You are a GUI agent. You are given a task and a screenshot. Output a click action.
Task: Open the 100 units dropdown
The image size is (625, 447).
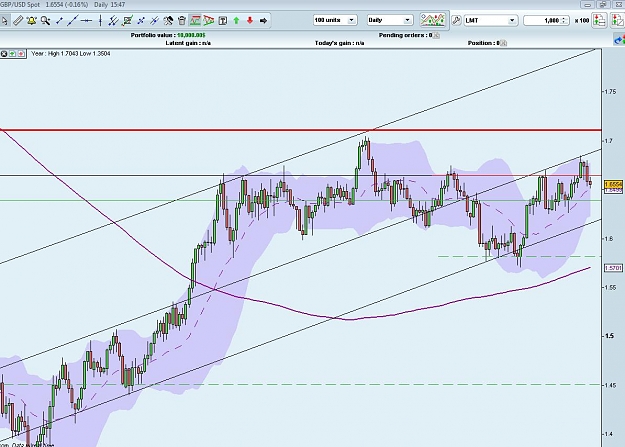[x=335, y=20]
